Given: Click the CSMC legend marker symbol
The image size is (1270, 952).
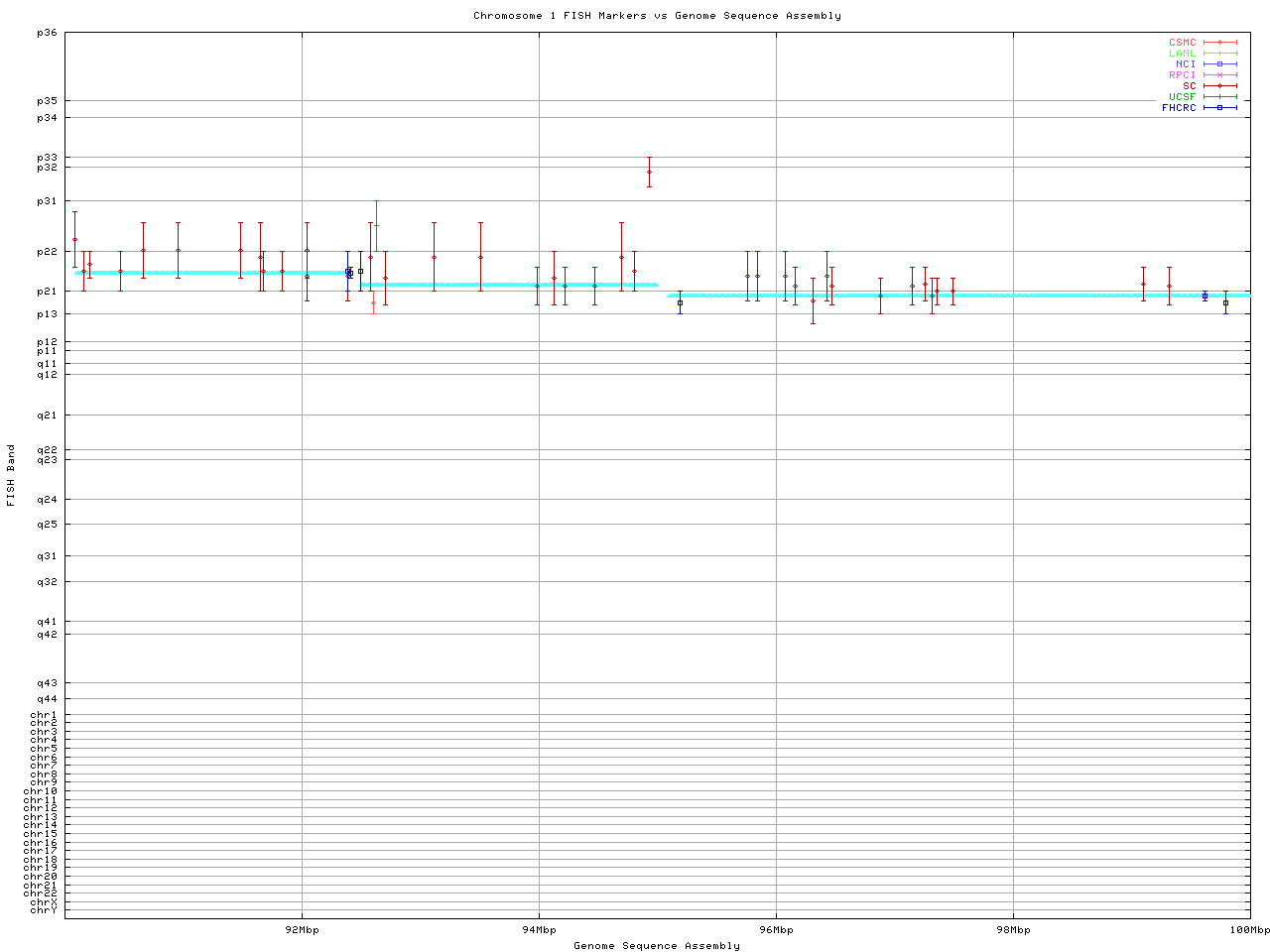Looking at the screenshot, I should [1219, 43].
